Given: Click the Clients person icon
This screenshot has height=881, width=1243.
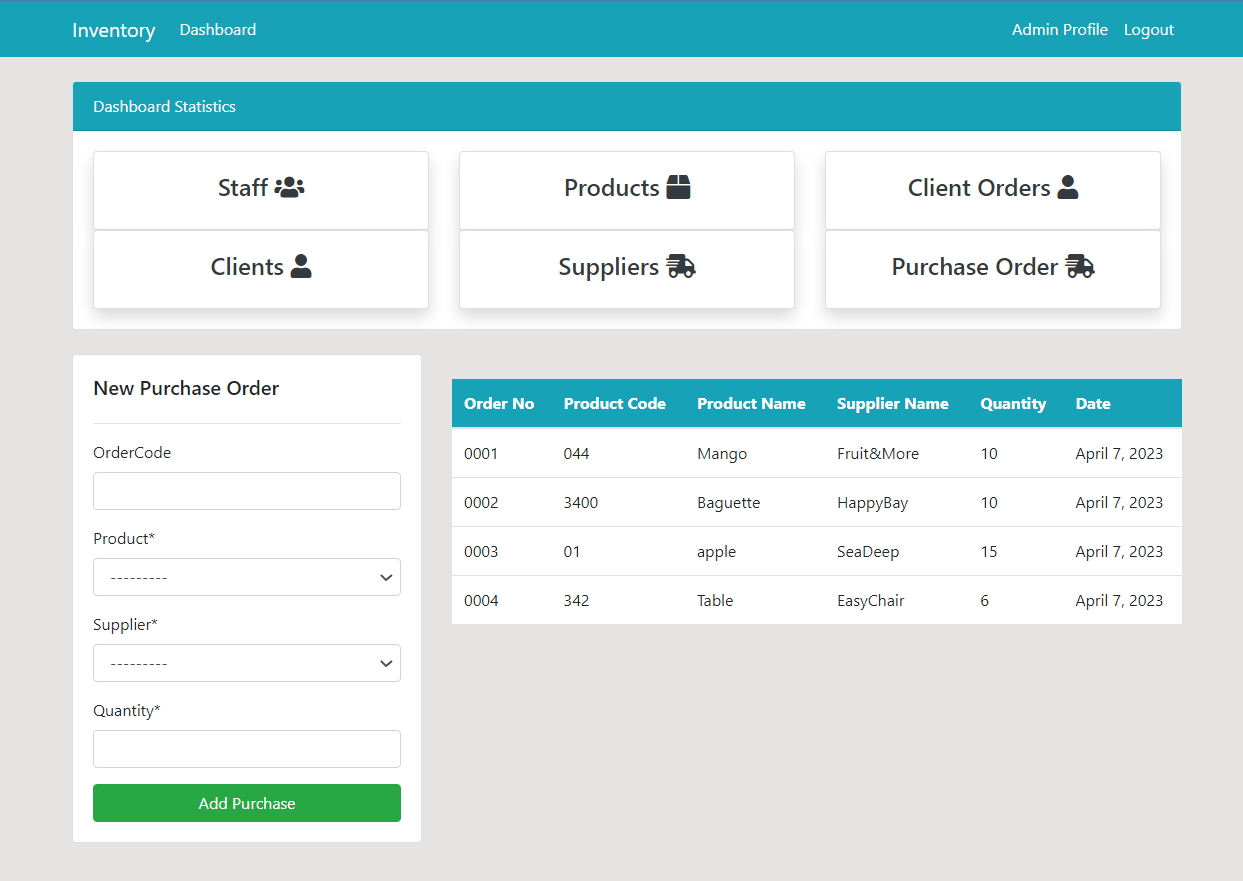Looking at the screenshot, I should [x=303, y=265].
